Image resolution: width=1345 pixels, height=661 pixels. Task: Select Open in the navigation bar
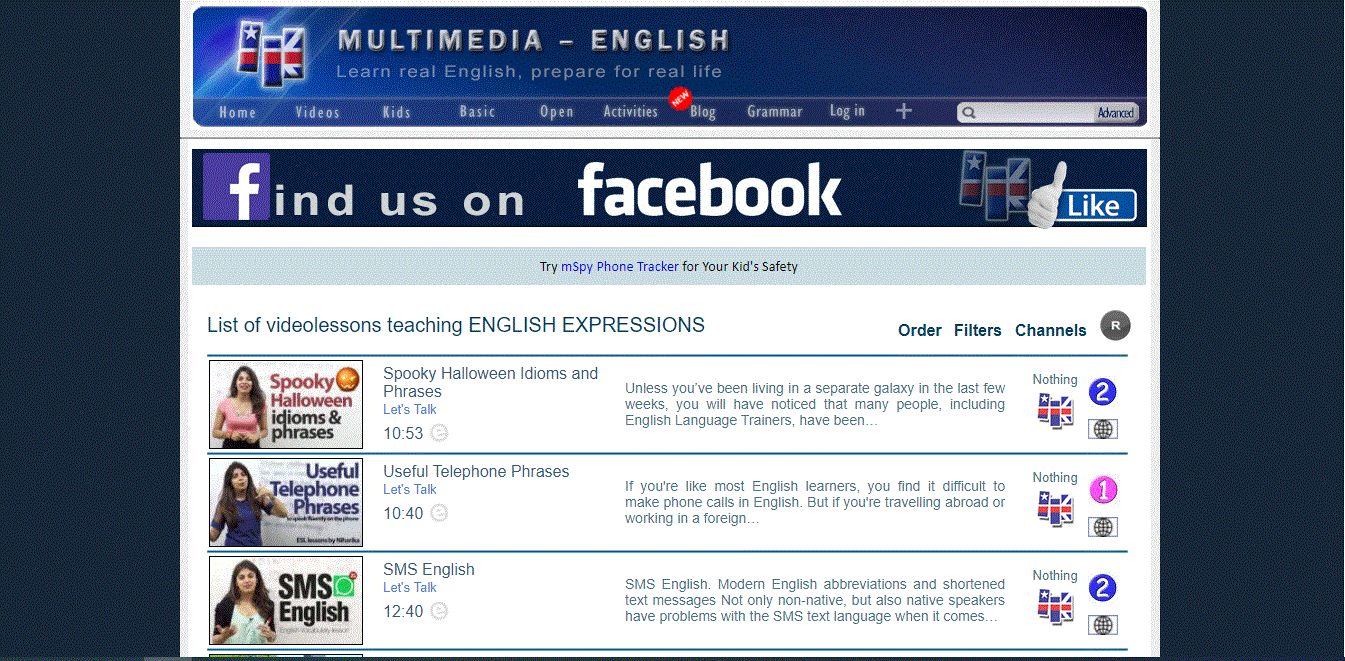(x=557, y=112)
